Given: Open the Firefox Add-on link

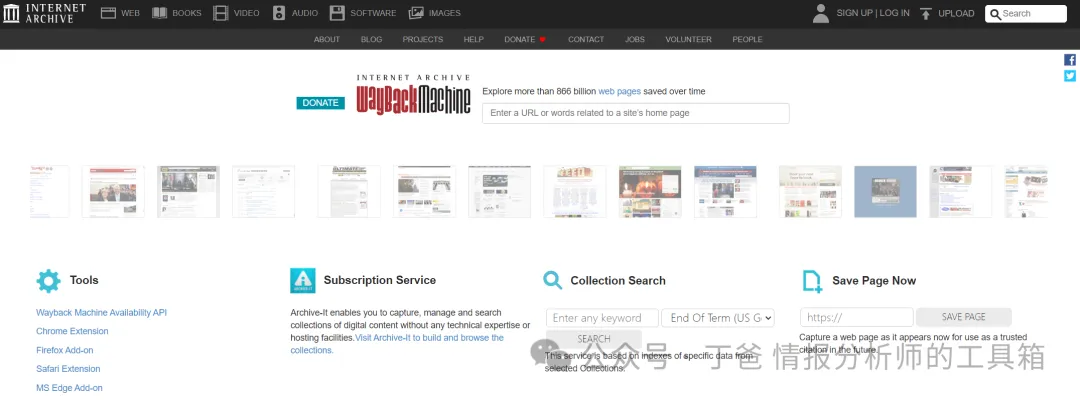Looking at the screenshot, I should coord(65,350).
